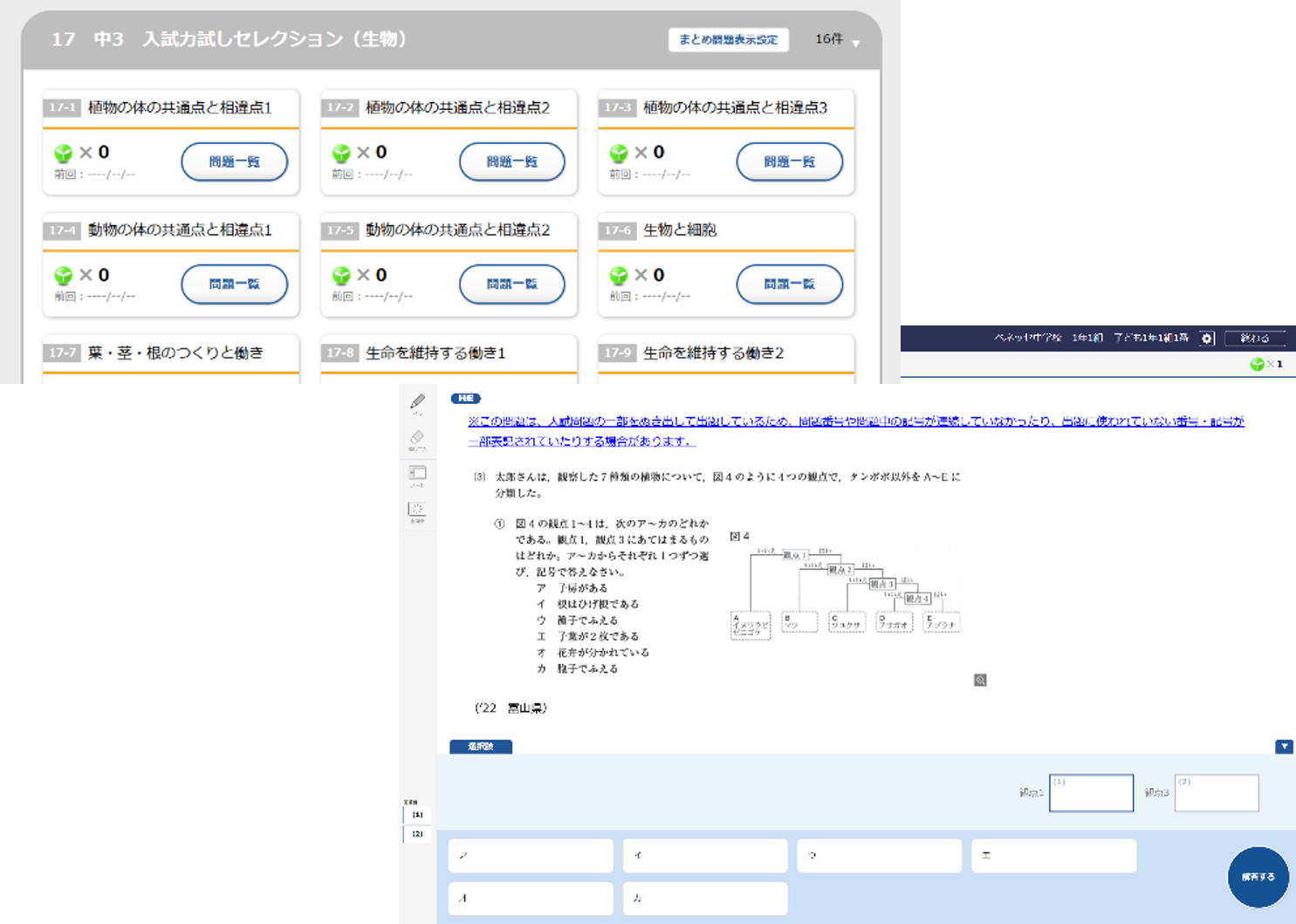This screenshot has width=1296, height=924.
Task: Select the 選択肢 tab
Action: coord(481,747)
